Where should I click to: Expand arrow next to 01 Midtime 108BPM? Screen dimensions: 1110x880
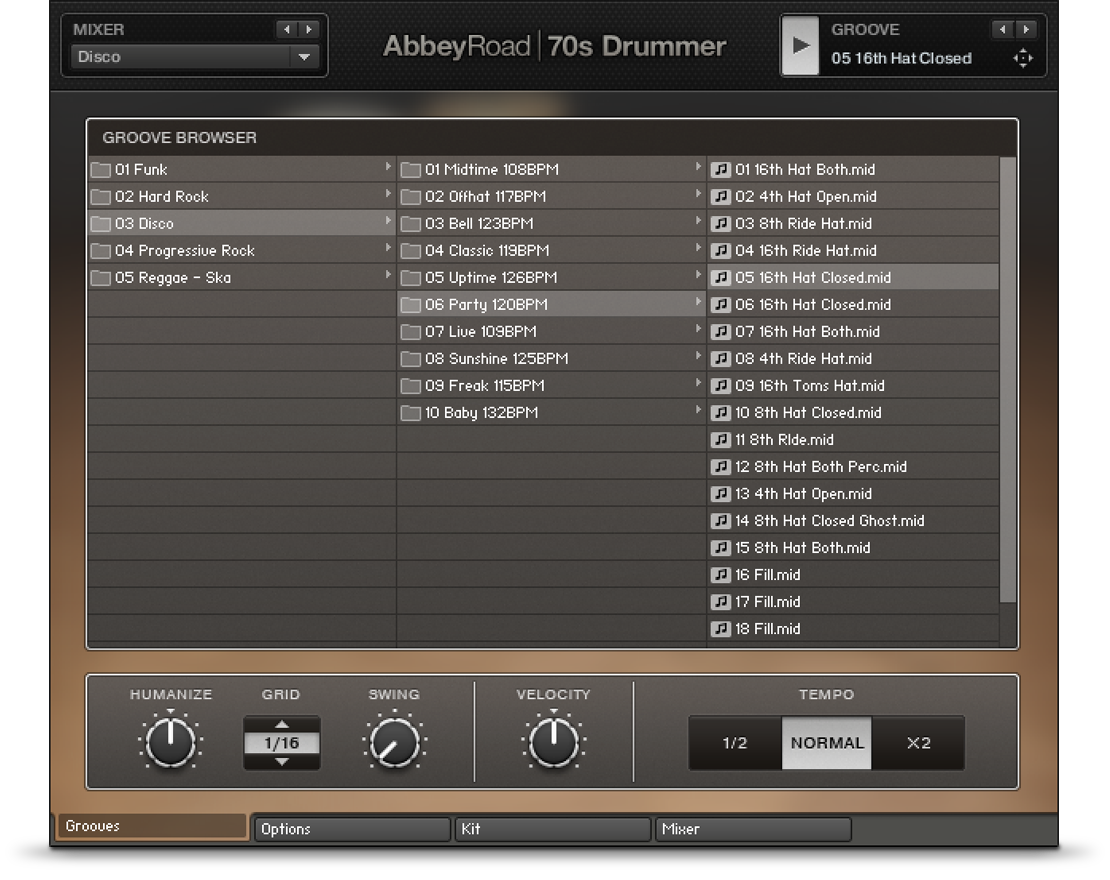coord(698,167)
